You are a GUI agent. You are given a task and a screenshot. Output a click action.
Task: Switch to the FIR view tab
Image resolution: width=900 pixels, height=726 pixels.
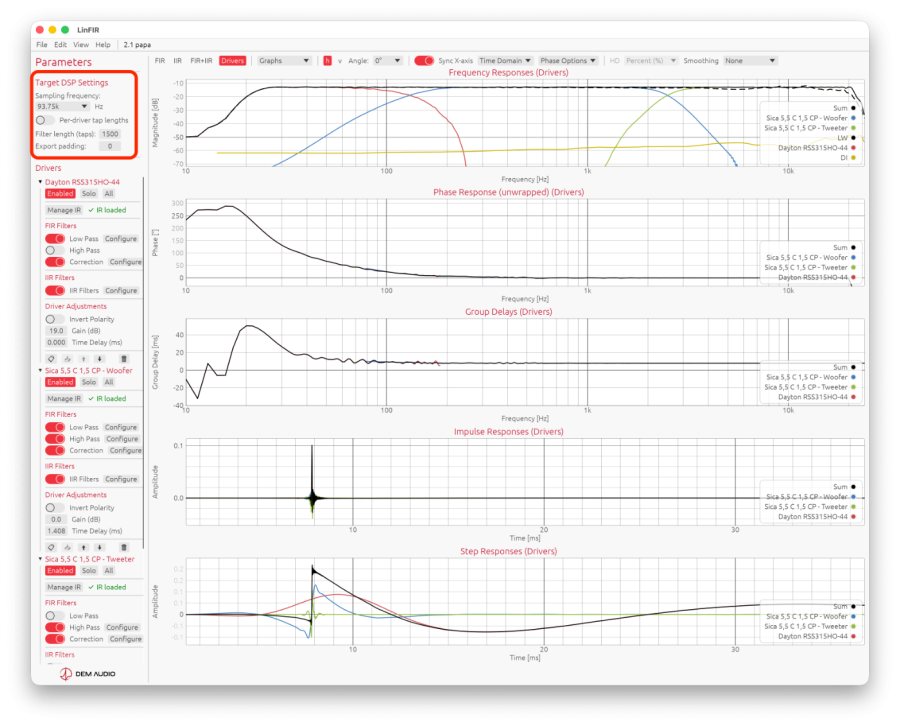pos(160,60)
